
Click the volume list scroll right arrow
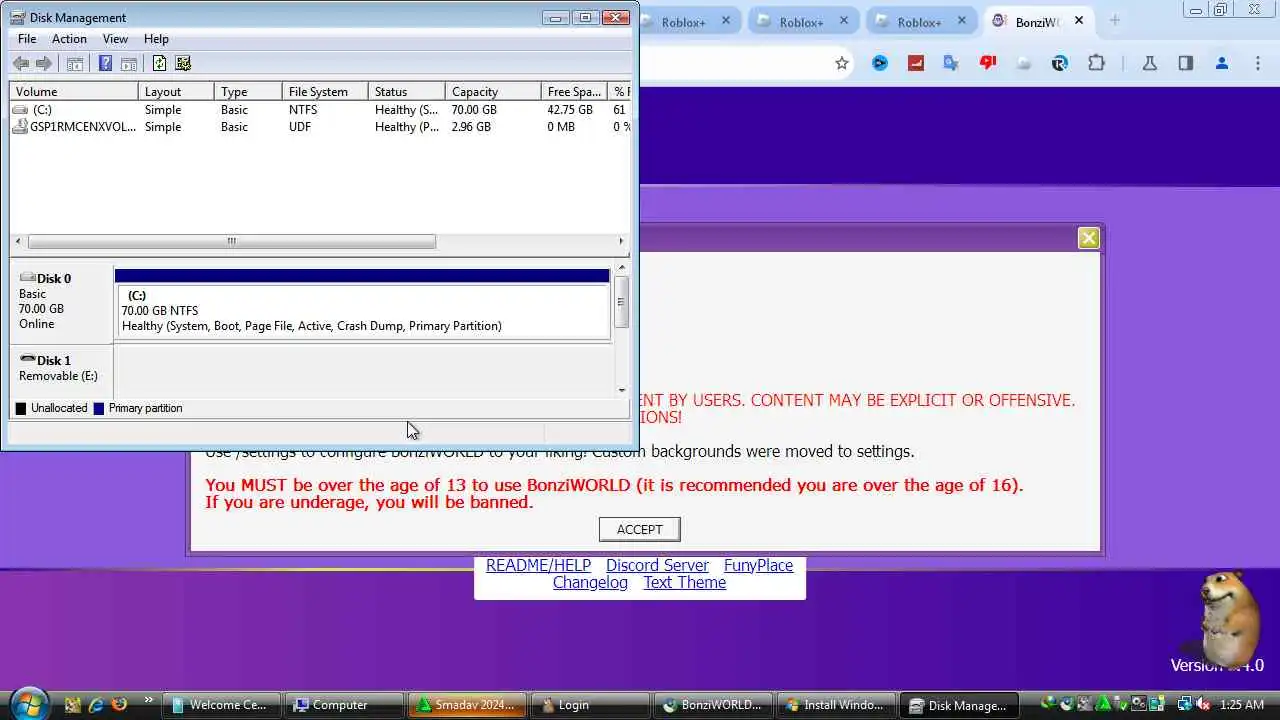[621, 241]
